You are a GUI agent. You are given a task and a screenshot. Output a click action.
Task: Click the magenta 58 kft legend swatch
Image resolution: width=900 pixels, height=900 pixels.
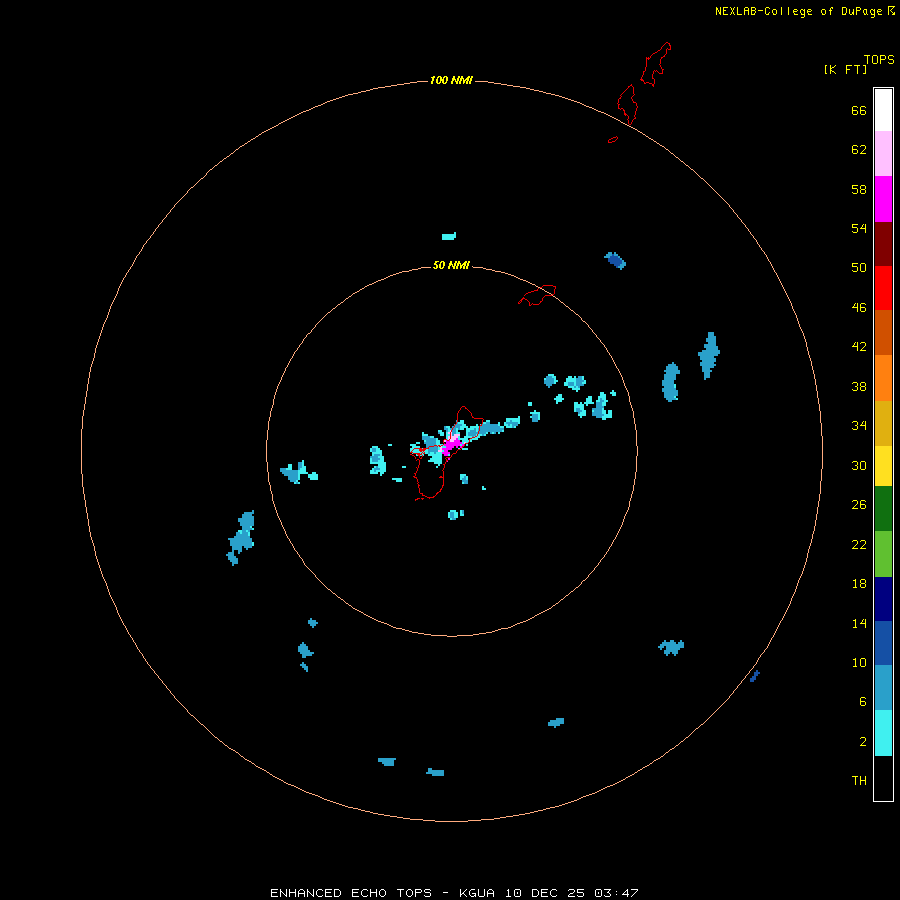pos(883,199)
